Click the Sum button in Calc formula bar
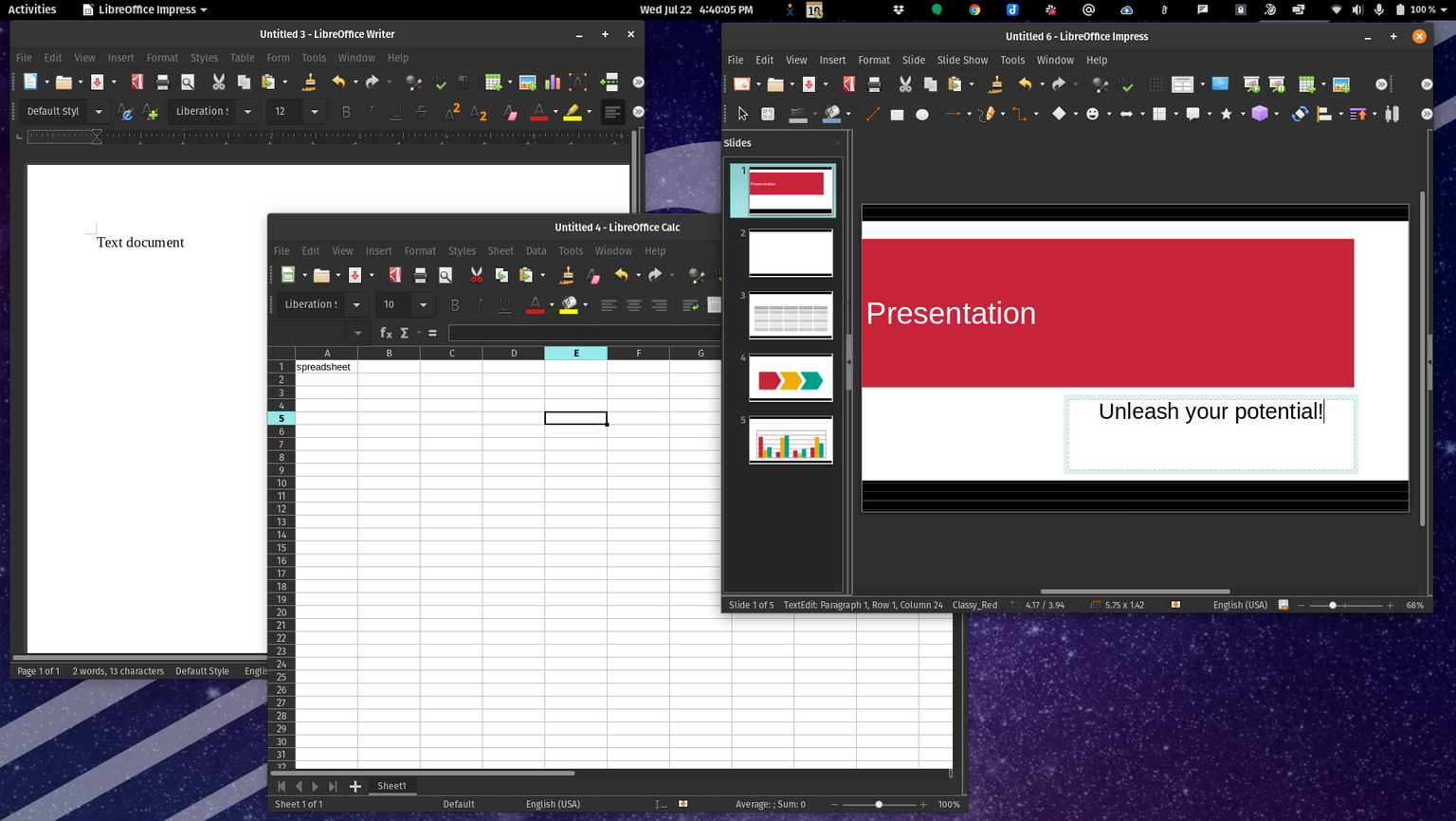1456x821 pixels. pyautogui.click(x=402, y=333)
